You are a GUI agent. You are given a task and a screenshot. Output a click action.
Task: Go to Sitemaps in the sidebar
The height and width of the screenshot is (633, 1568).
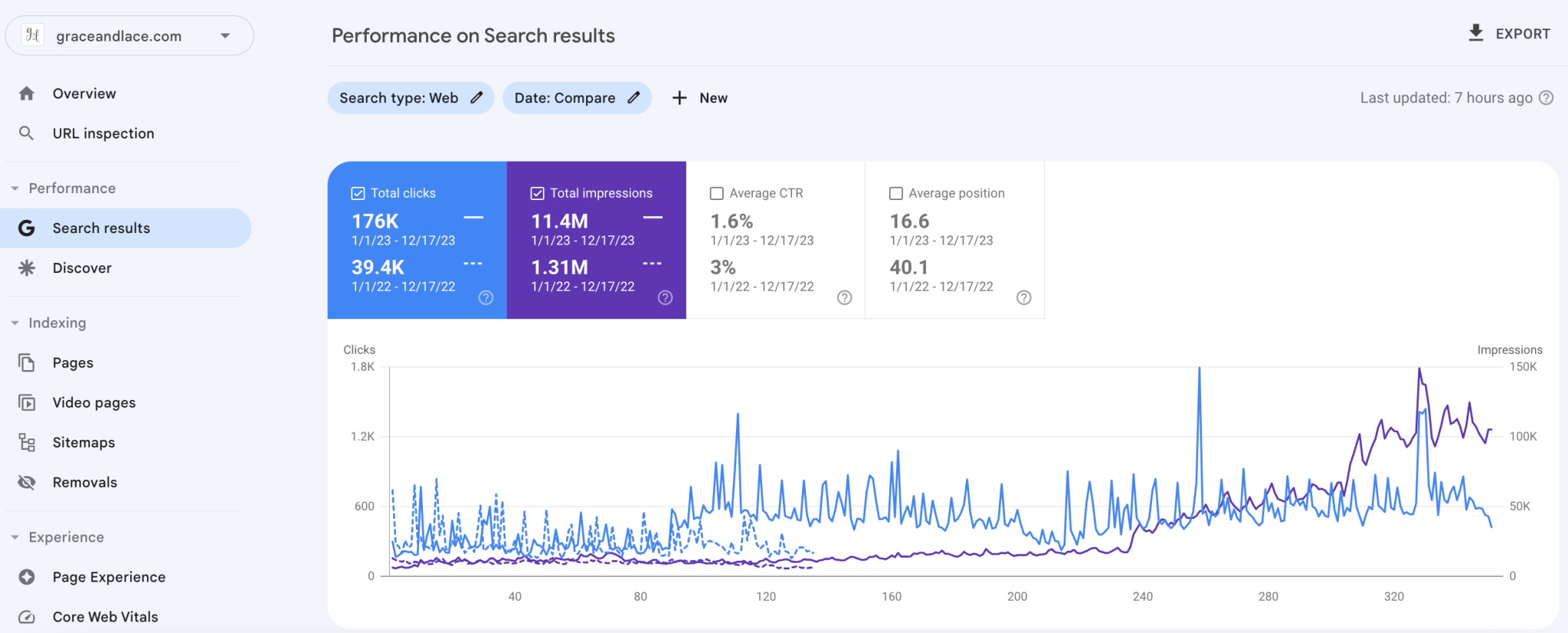pos(83,443)
